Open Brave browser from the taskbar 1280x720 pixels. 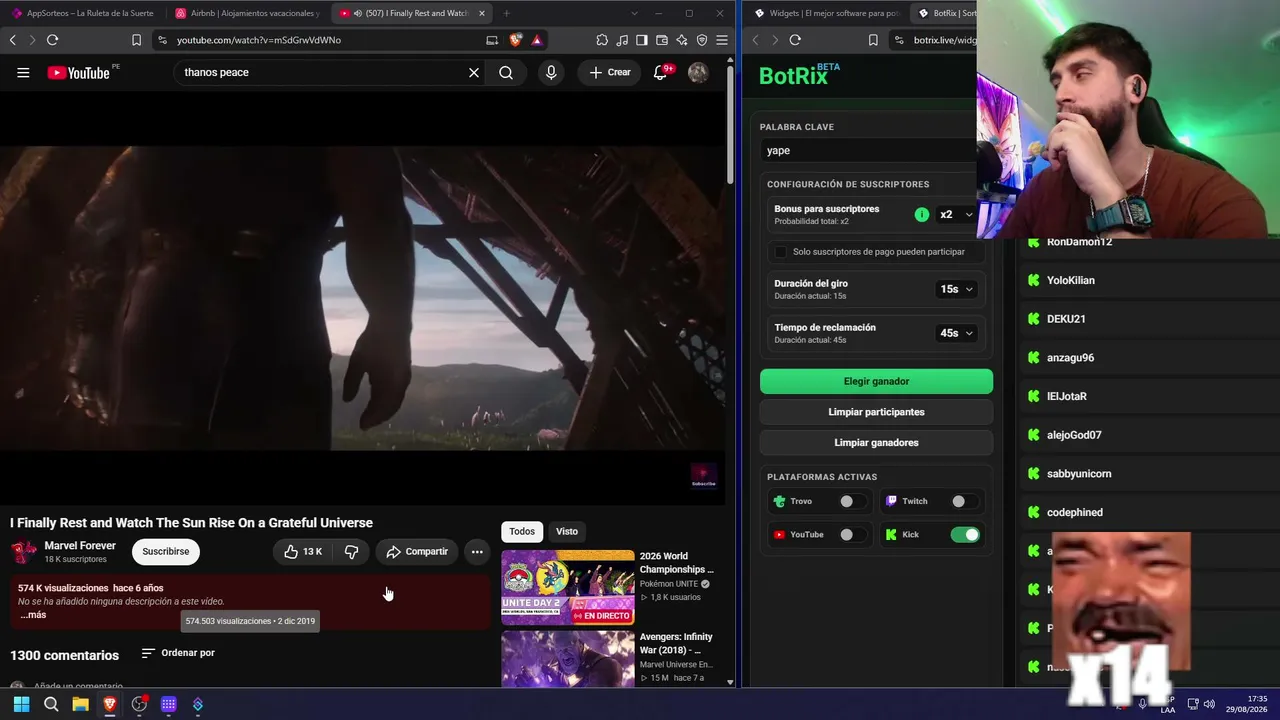pyautogui.click(x=110, y=704)
